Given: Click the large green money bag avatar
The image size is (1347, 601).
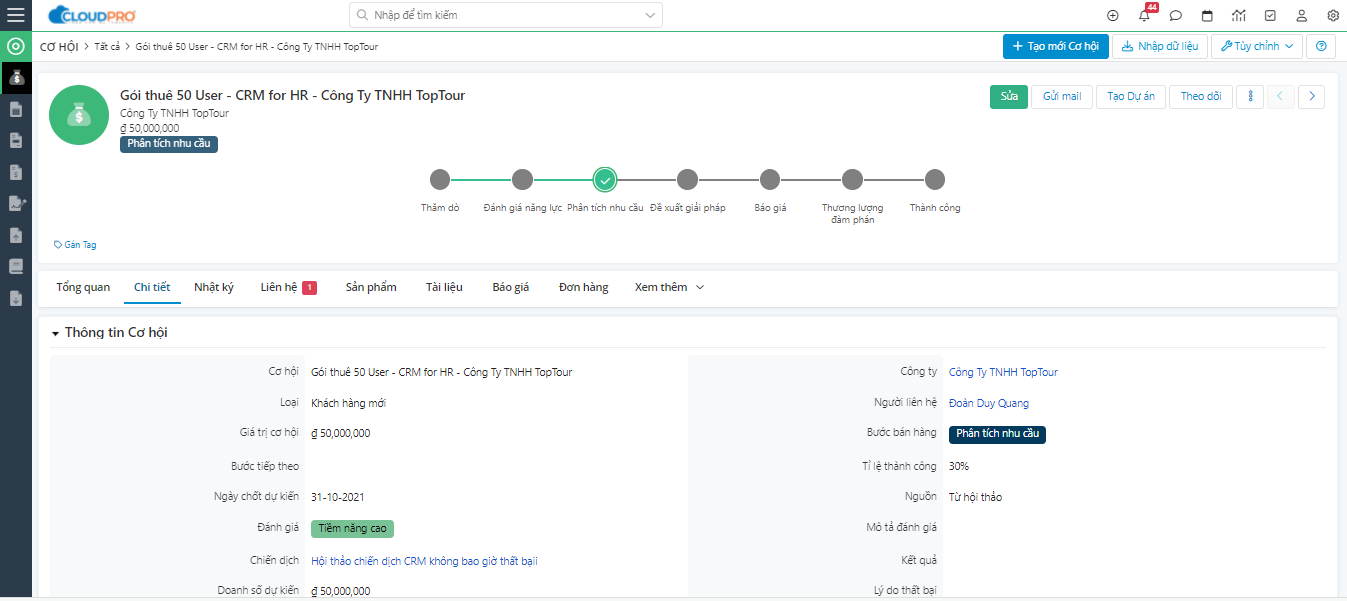Looking at the screenshot, I should [79, 115].
